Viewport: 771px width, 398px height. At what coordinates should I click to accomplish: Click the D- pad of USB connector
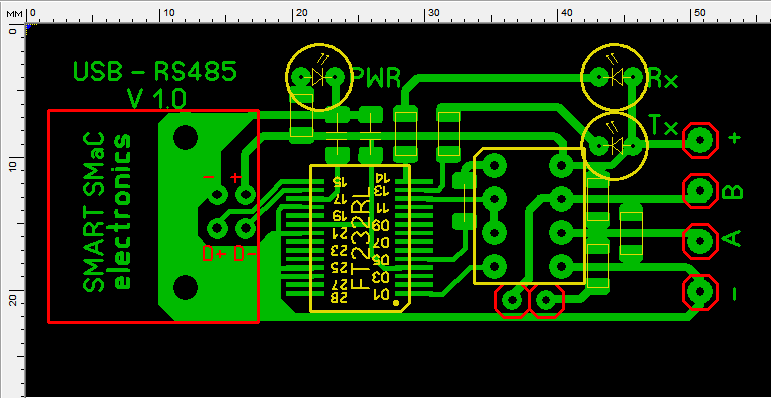pyautogui.click(x=245, y=228)
